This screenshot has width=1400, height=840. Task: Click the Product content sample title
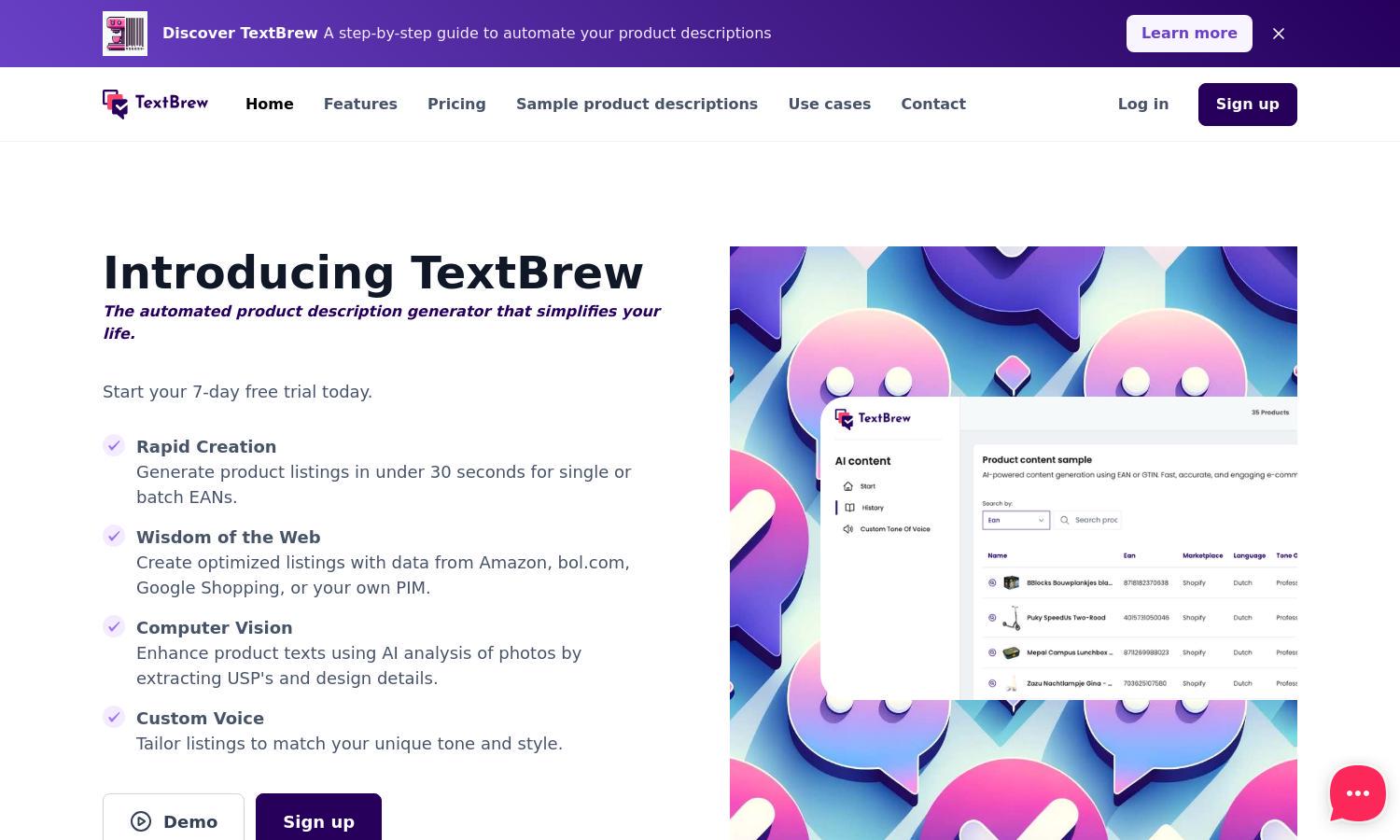[1037, 459]
